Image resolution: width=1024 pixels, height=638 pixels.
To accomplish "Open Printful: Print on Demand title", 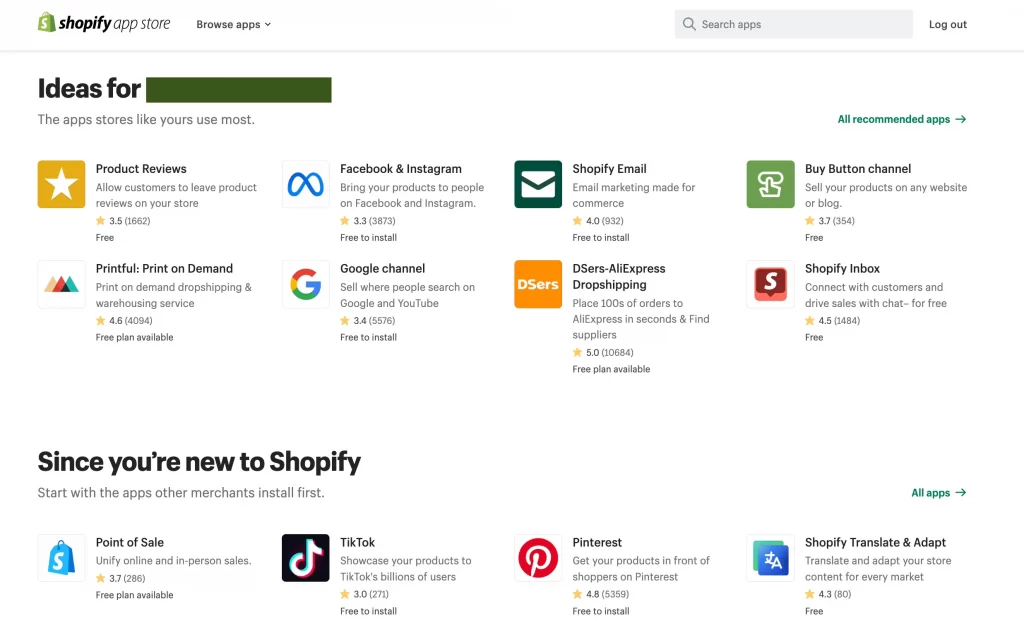I will tap(164, 268).
